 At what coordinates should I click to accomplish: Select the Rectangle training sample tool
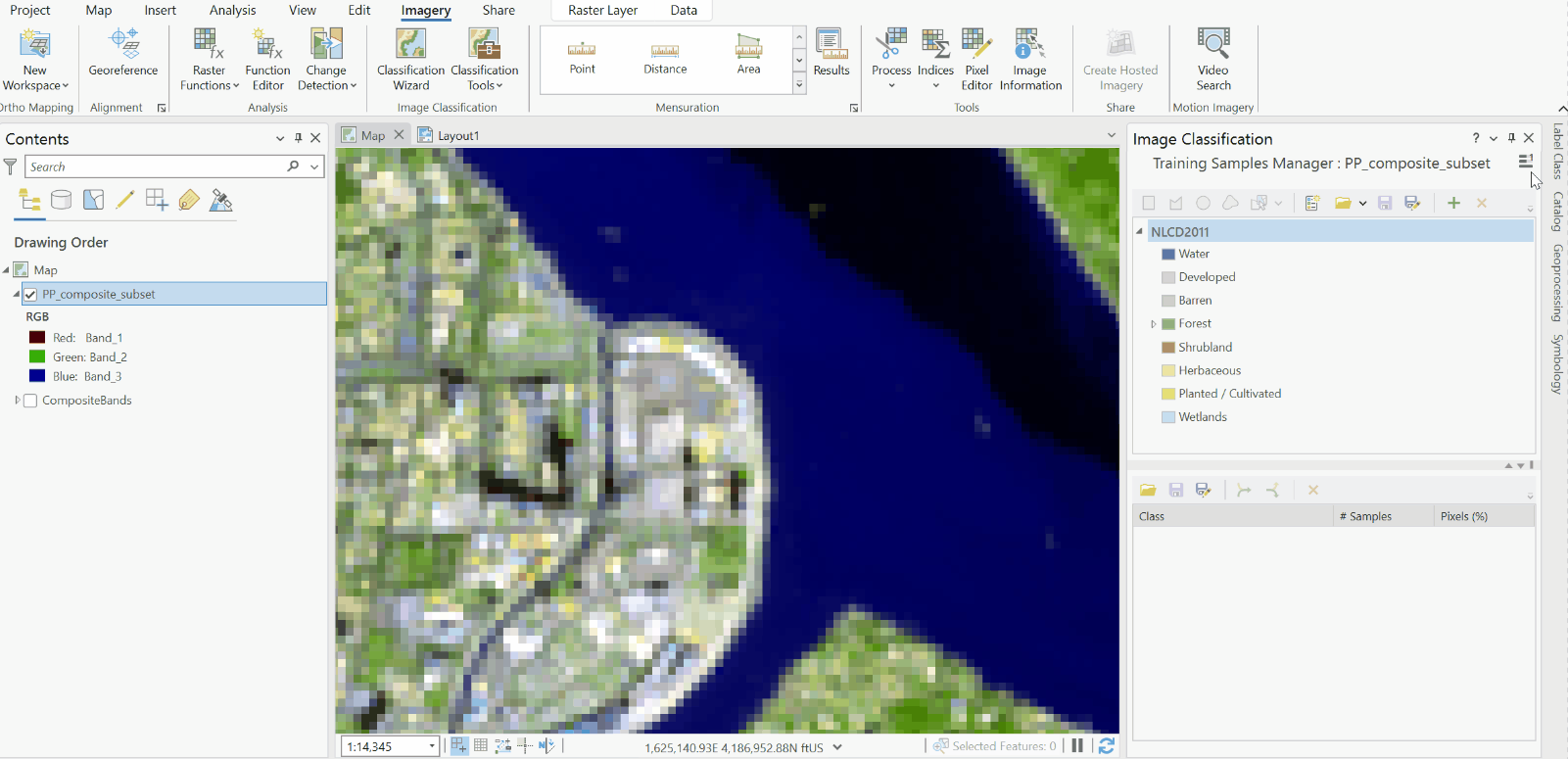tap(1149, 203)
